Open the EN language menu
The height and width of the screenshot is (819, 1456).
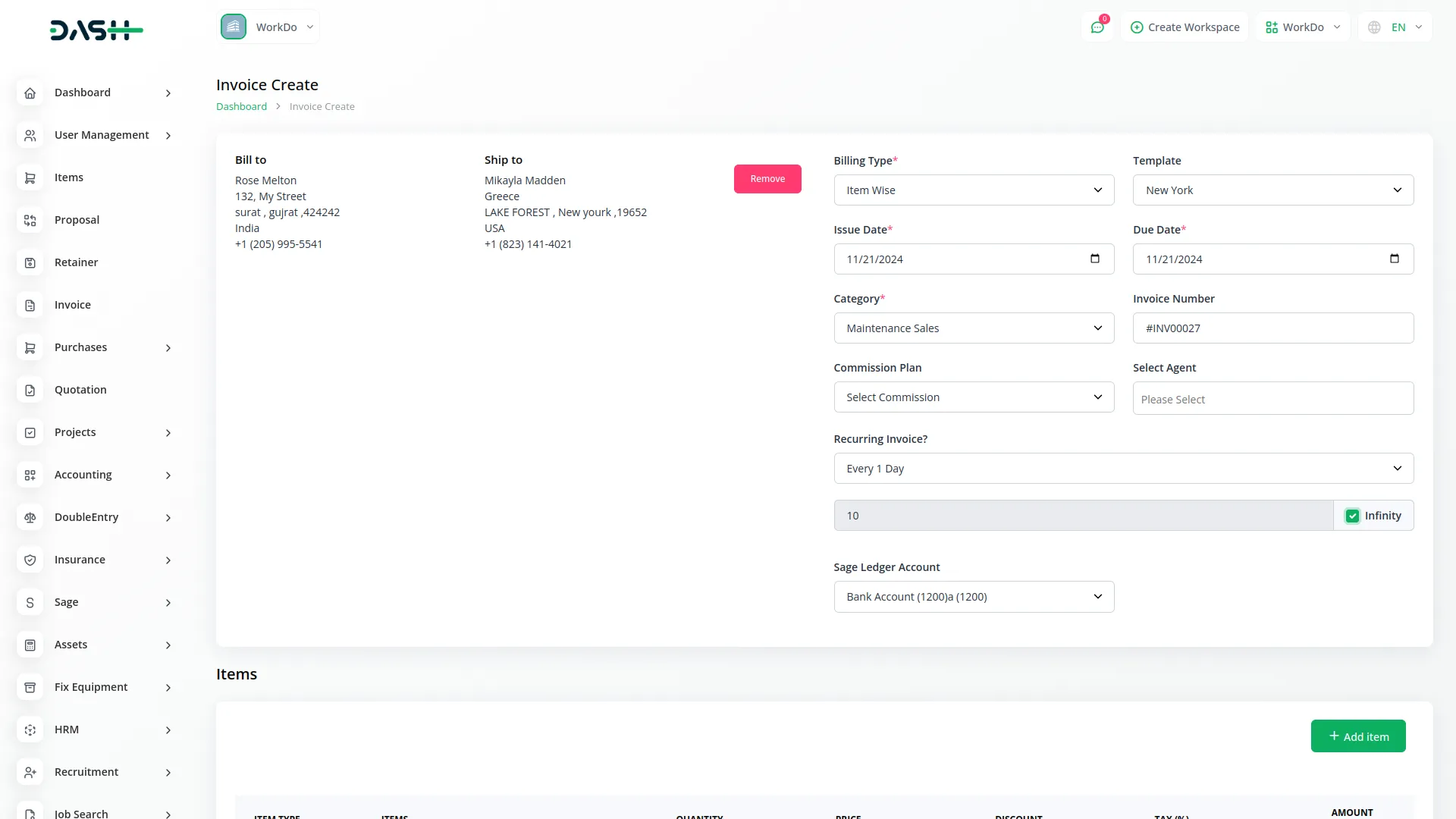(x=1394, y=27)
